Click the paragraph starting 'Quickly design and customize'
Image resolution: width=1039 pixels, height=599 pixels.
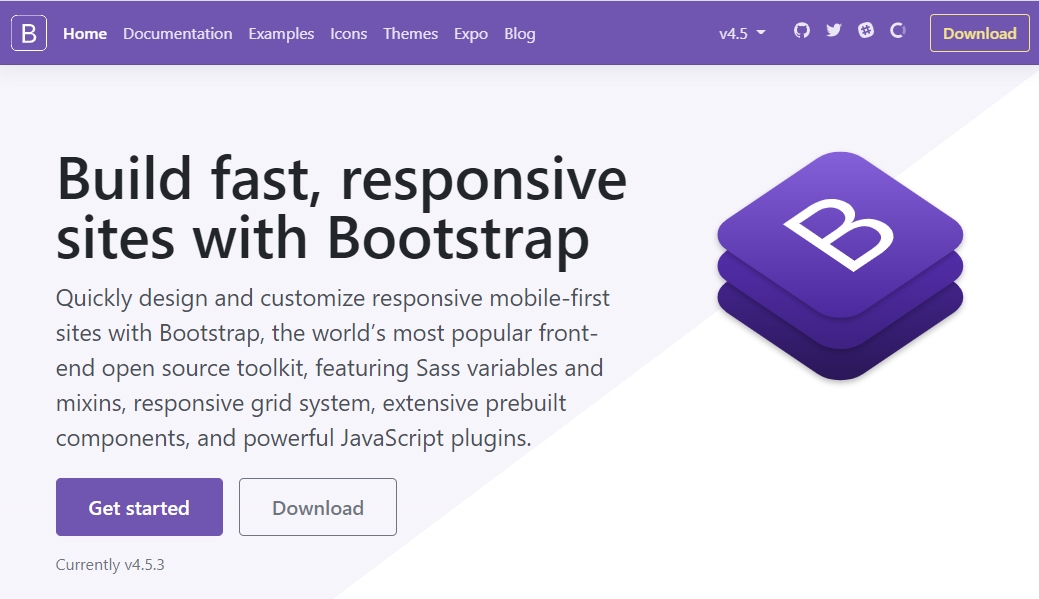[x=333, y=368]
